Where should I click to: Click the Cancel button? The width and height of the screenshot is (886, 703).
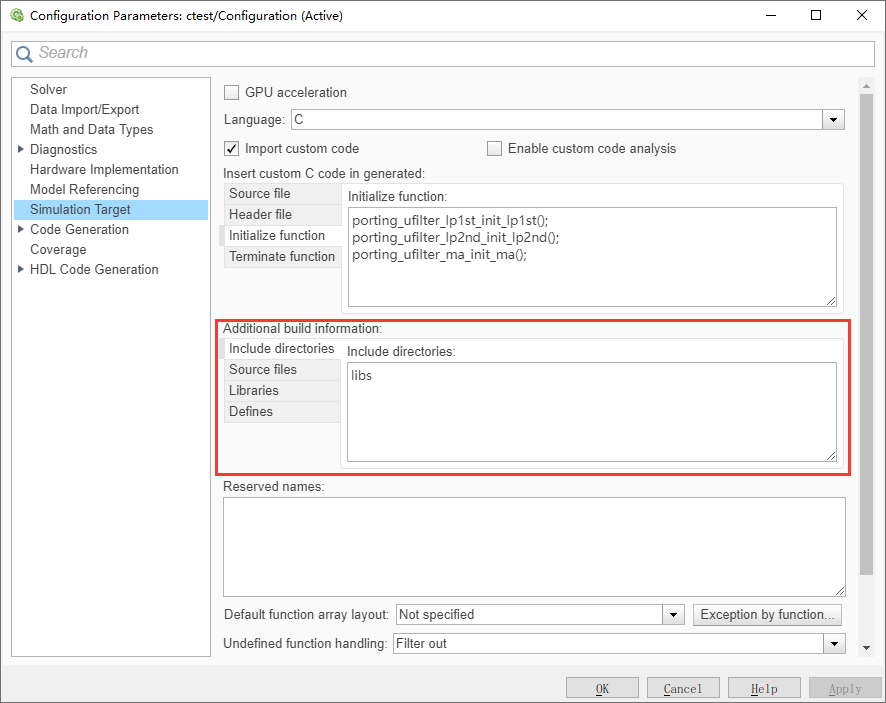click(683, 688)
